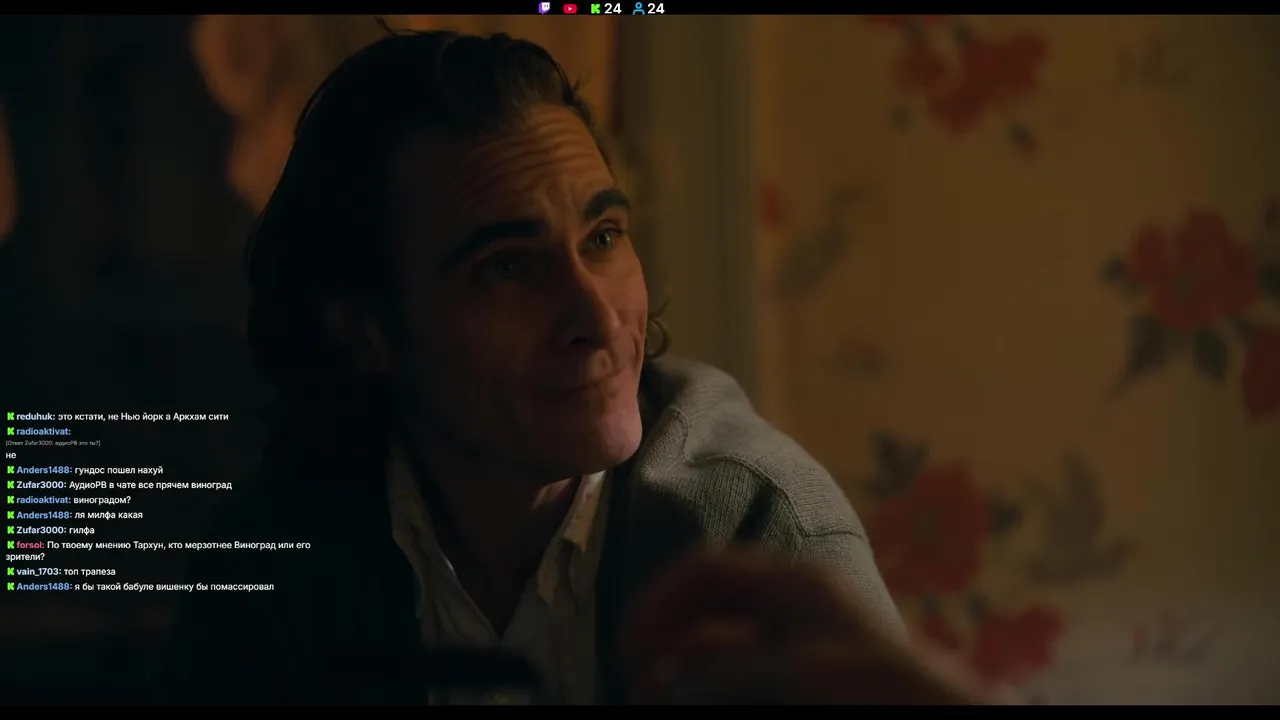Image resolution: width=1280 pixels, height=720 pixels.
Task: Click username radioaktivat before 'виноградом?'
Action: (x=44, y=500)
